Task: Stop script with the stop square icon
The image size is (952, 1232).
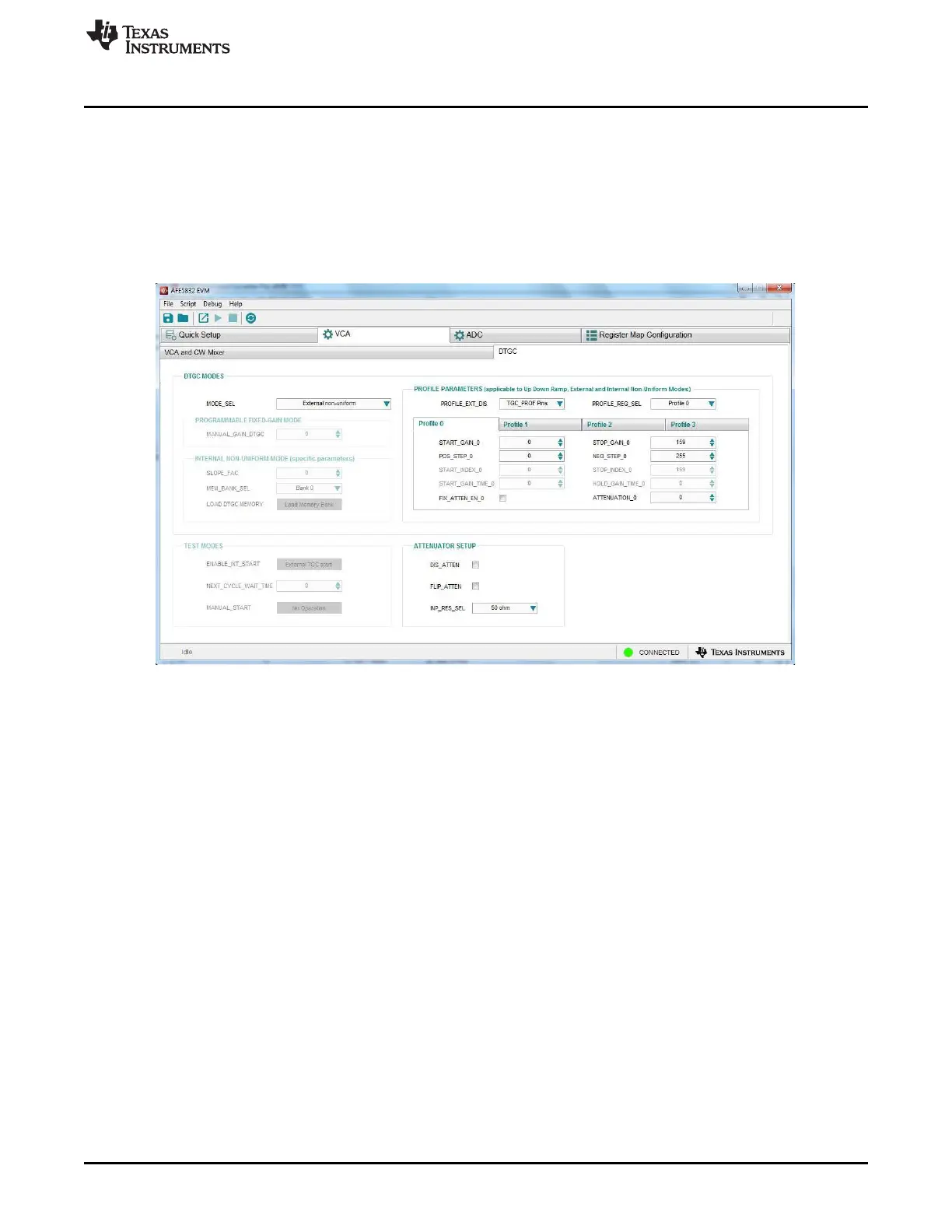Action: (233, 318)
